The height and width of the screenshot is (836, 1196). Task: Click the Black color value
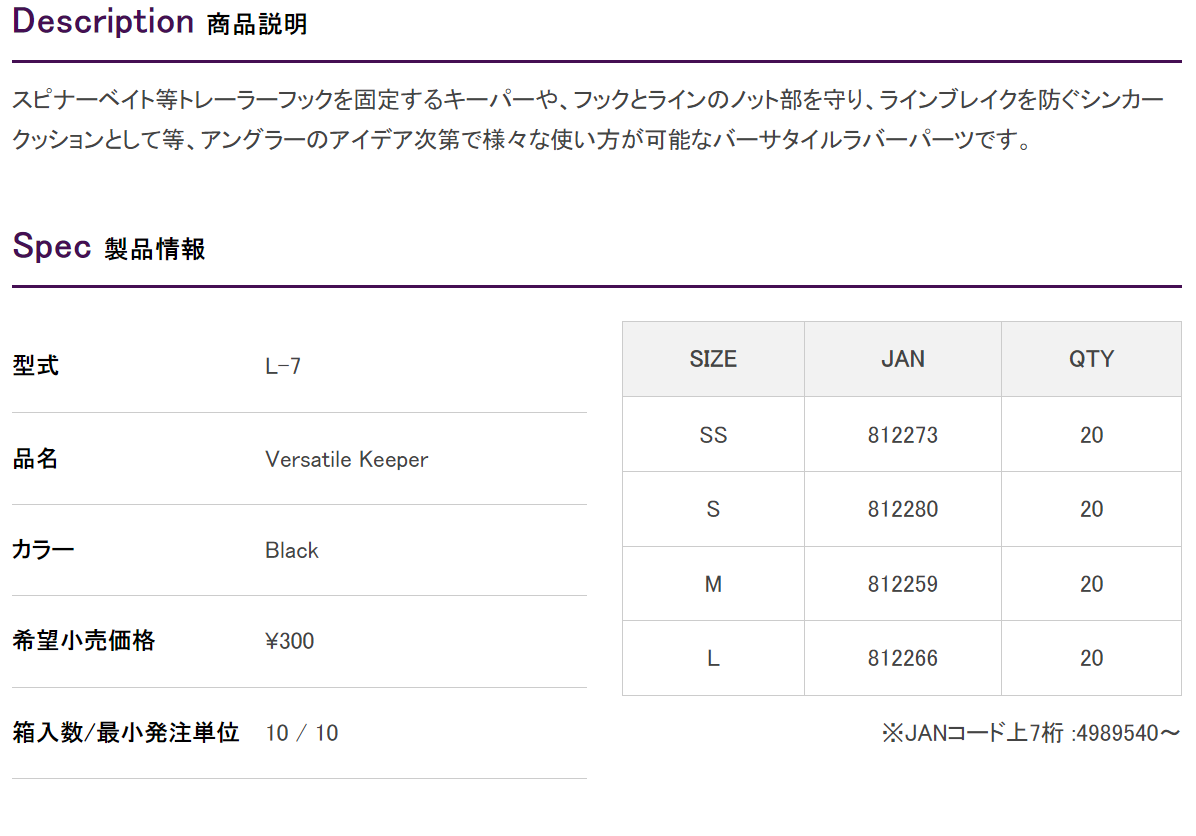(291, 550)
